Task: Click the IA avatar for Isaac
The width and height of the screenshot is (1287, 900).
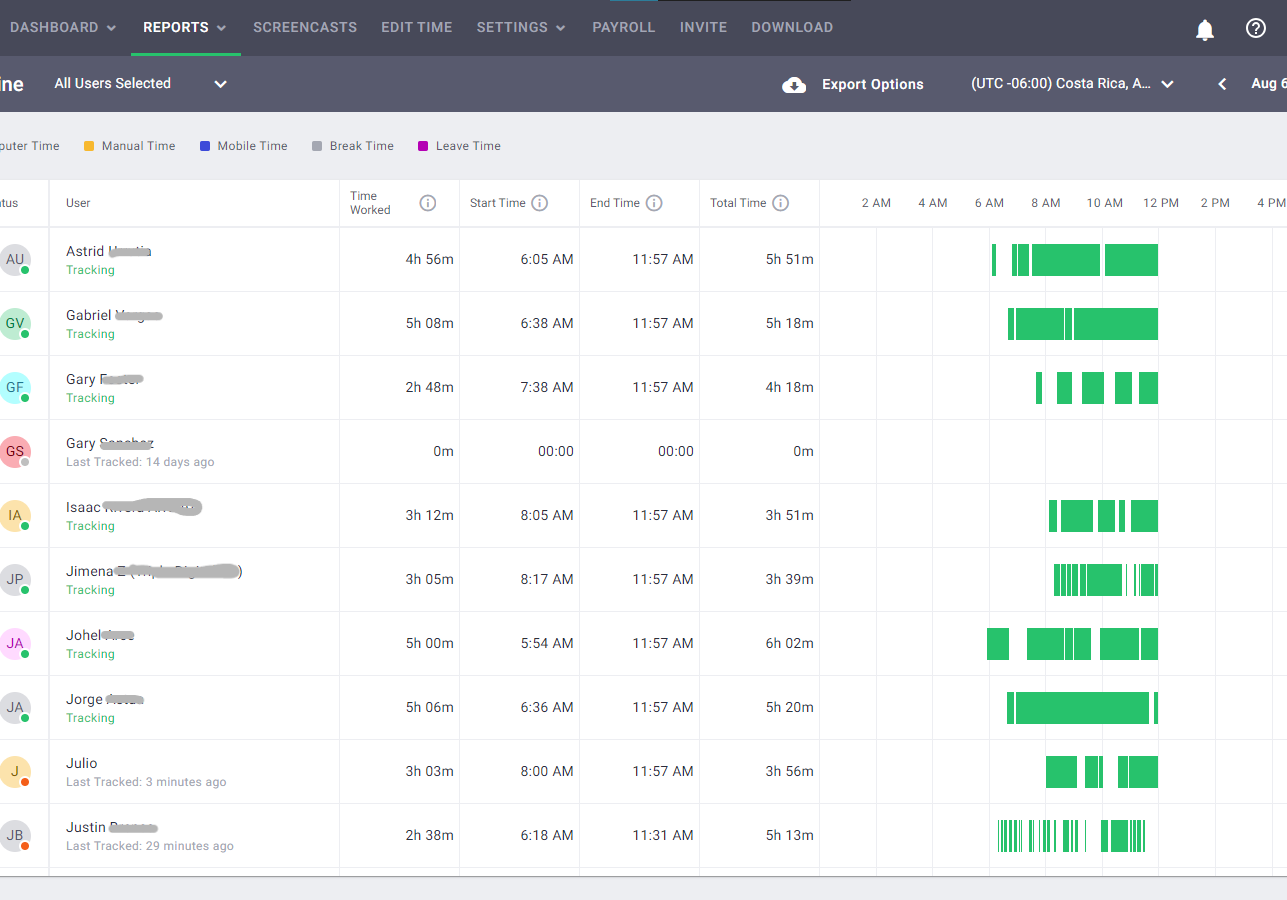Action: point(15,516)
